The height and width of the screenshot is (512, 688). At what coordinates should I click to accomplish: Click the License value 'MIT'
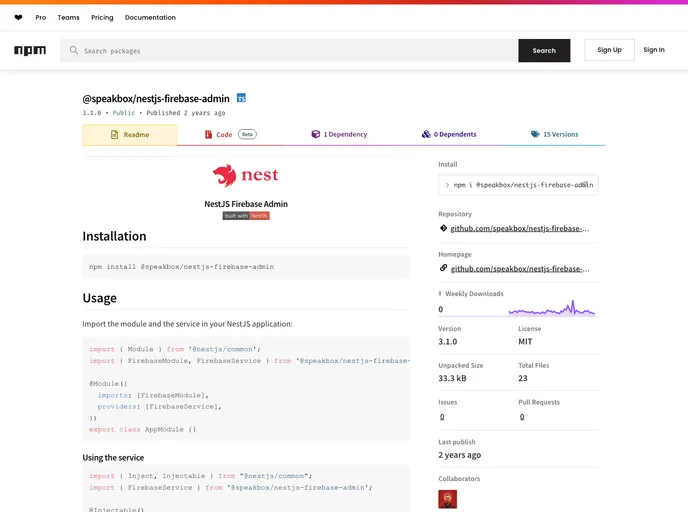click(x=525, y=342)
